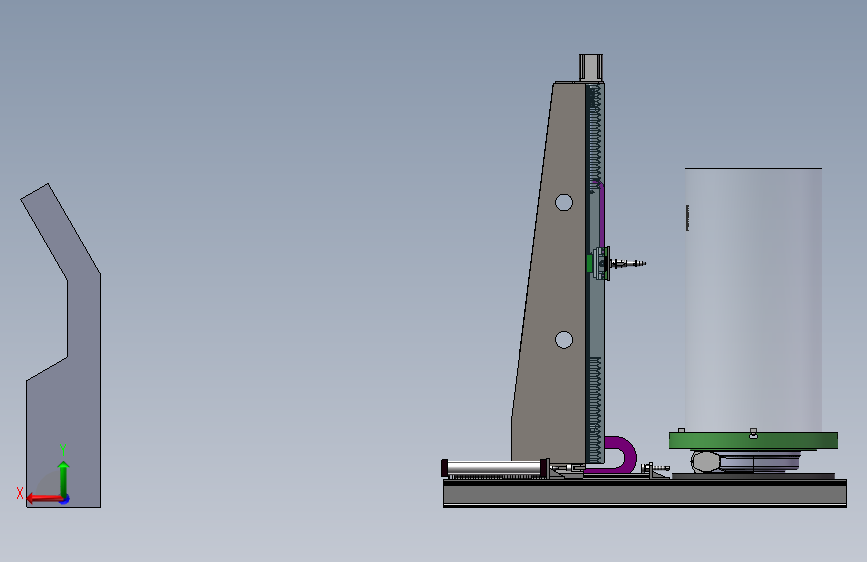This screenshot has width=867, height=562.
Task: Click the green Y axis label
Action: pos(63,450)
